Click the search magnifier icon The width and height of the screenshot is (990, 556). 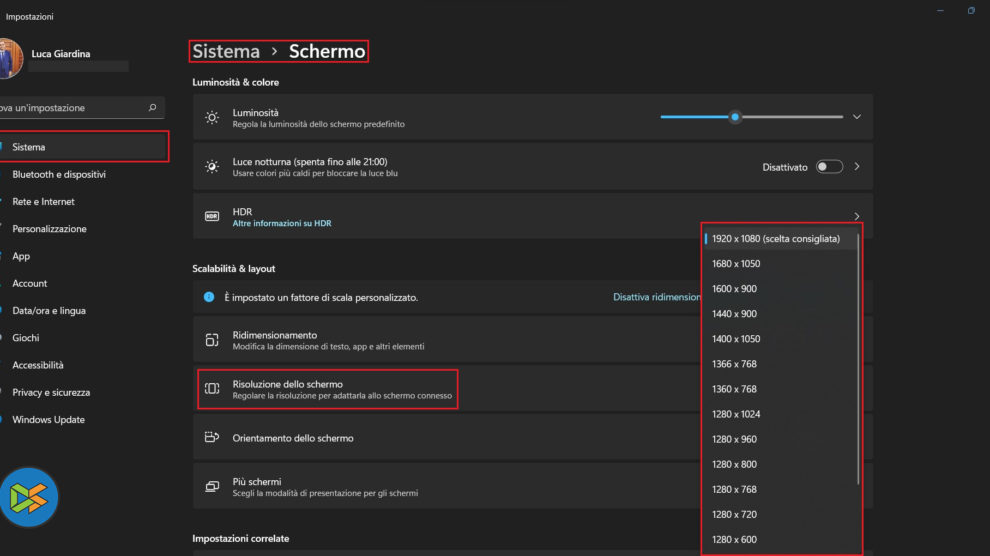[x=152, y=107]
